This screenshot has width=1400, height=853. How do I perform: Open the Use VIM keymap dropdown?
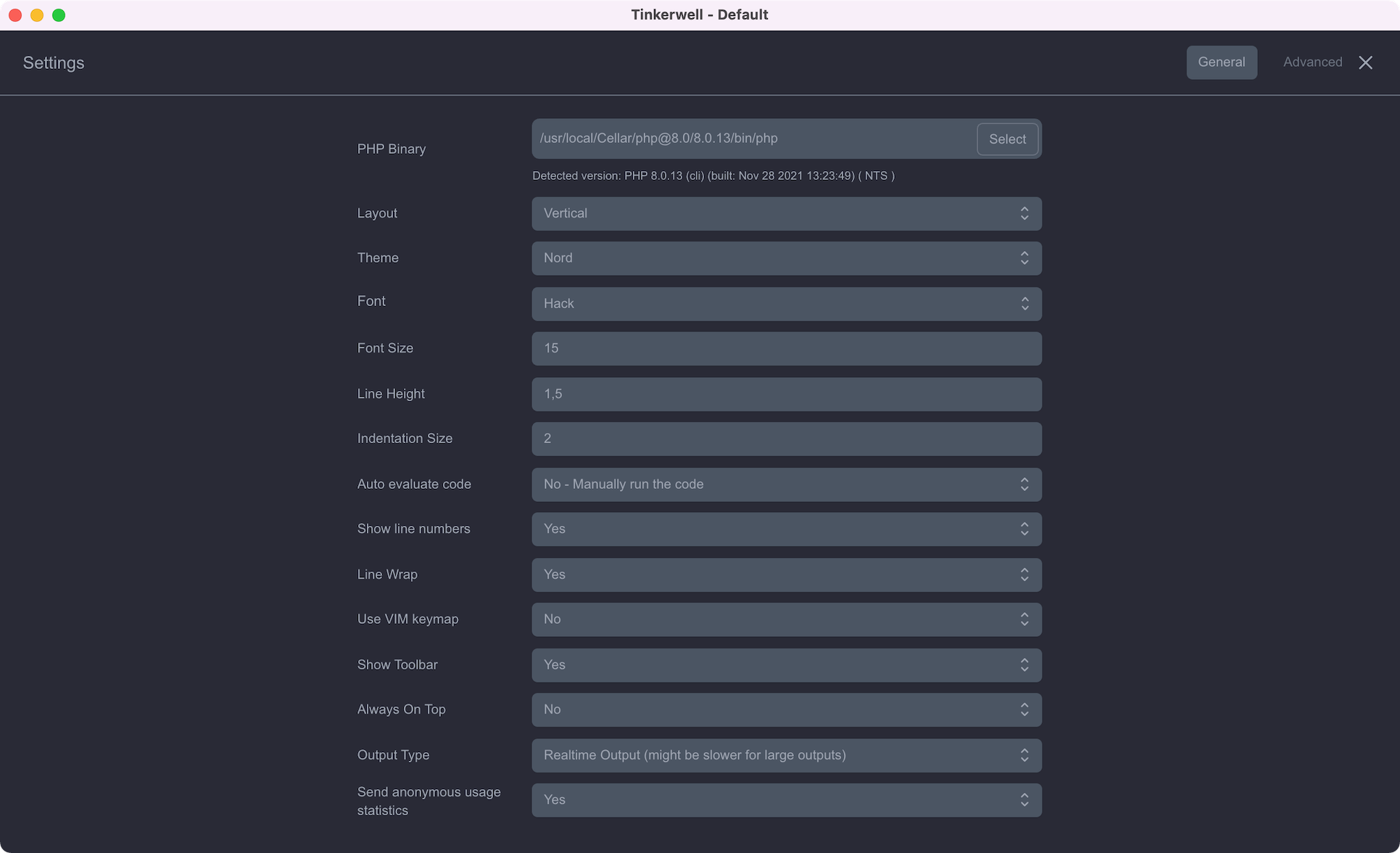point(787,619)
